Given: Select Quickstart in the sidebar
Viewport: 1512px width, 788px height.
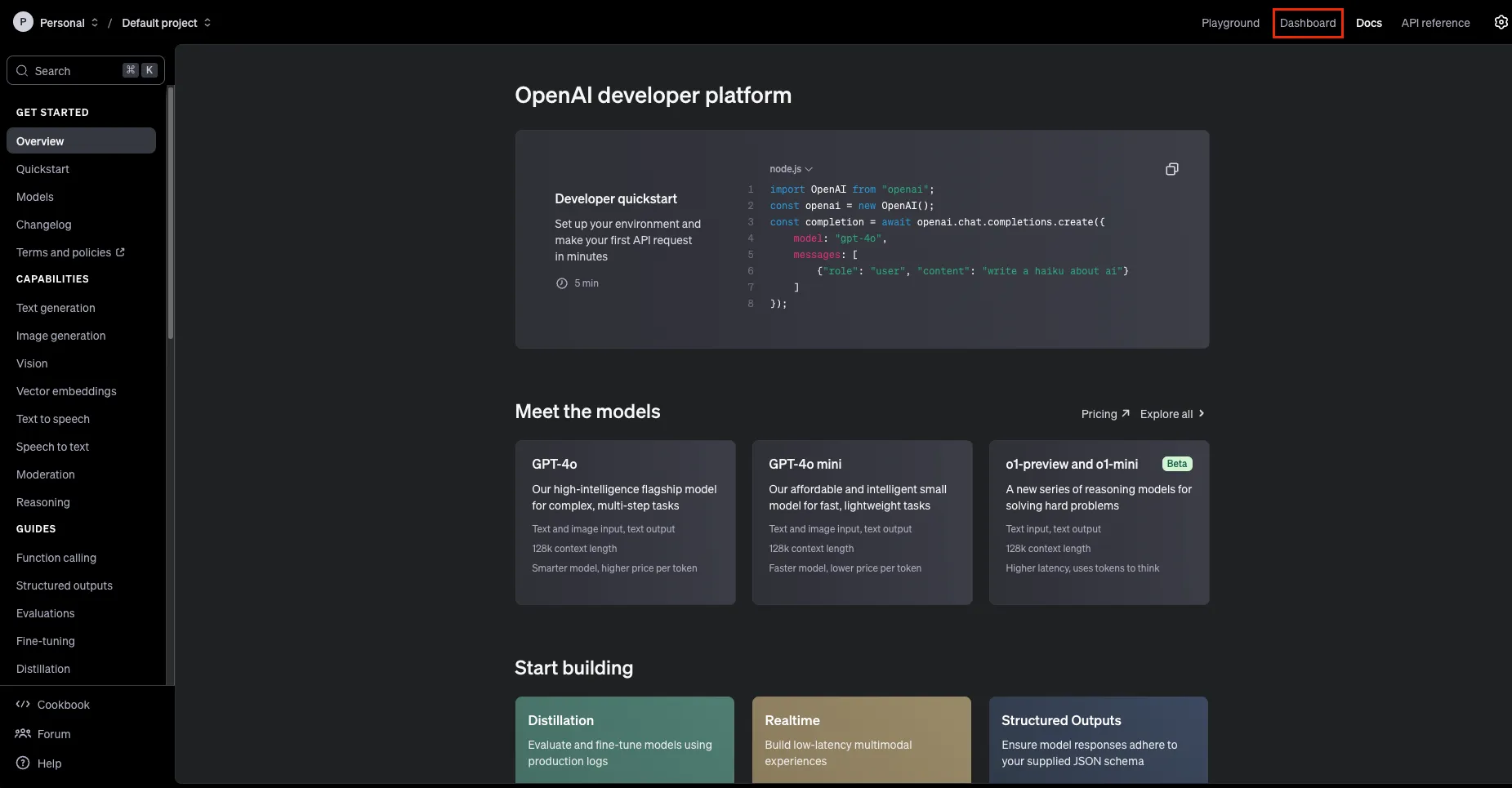Looking at the screenshot, I should tap(42, 169).
